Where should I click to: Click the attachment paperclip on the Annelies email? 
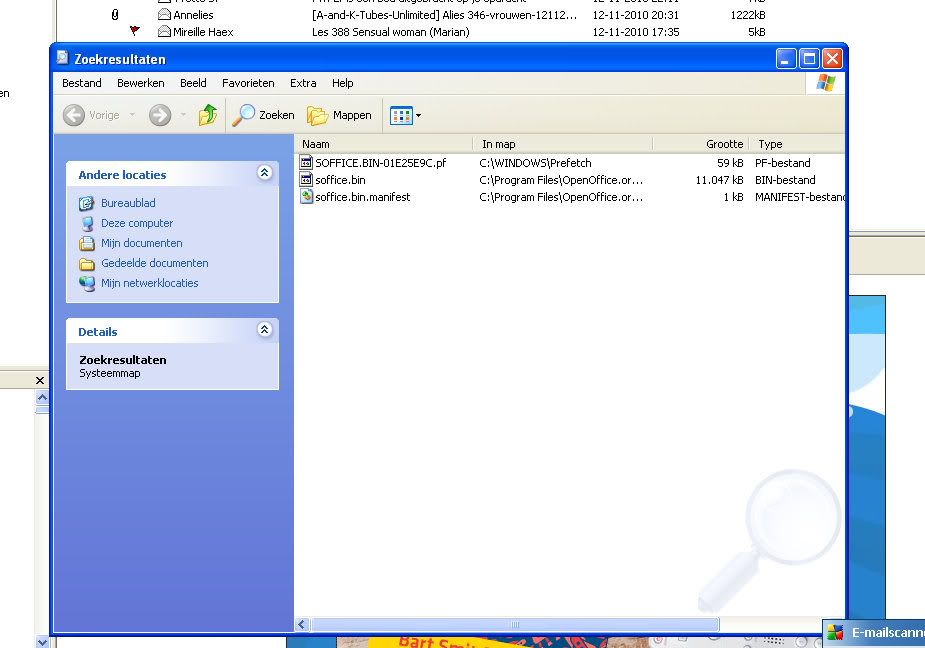point(115,15)
